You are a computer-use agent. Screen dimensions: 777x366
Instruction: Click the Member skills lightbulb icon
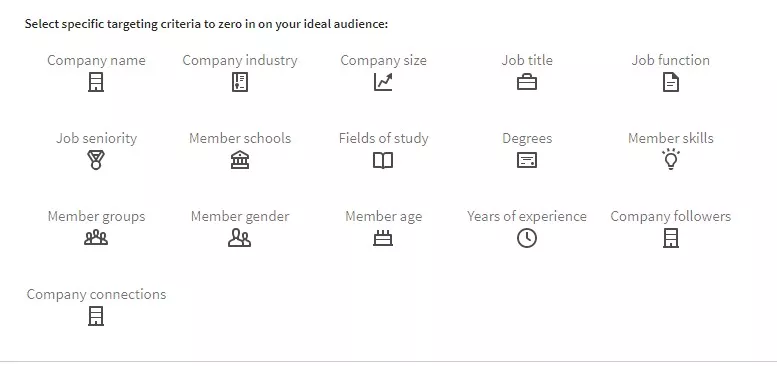coord(670,159)
